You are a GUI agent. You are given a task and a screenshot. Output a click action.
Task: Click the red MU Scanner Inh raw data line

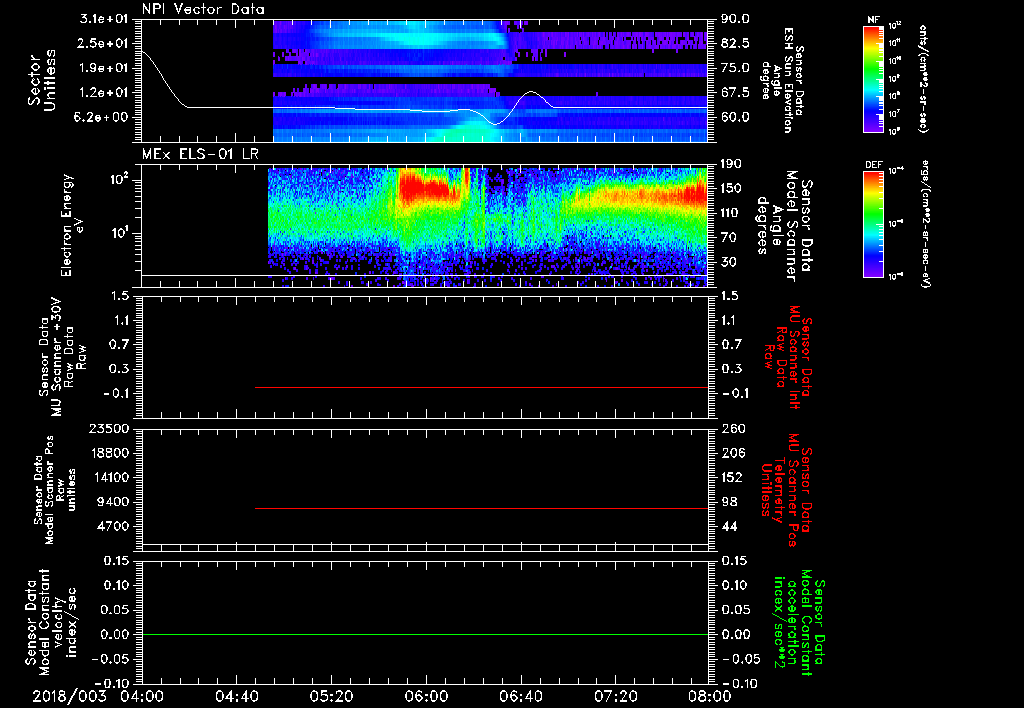tap(481, 387)
